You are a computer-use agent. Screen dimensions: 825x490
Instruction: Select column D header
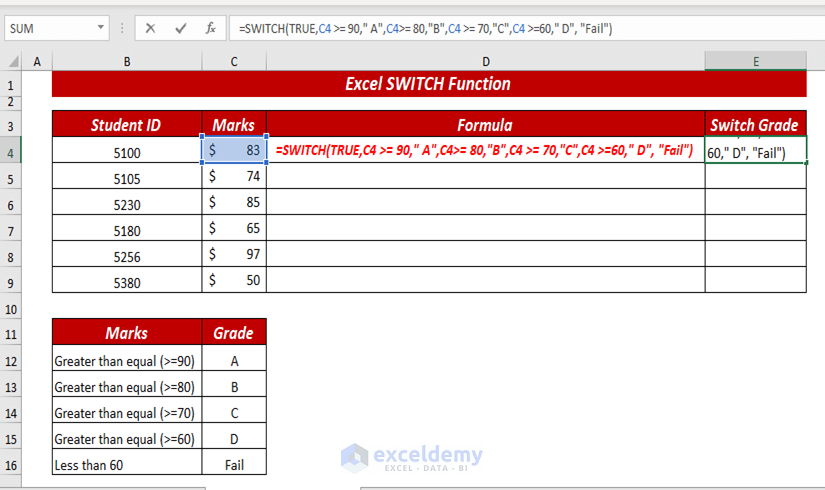[486, 62]
